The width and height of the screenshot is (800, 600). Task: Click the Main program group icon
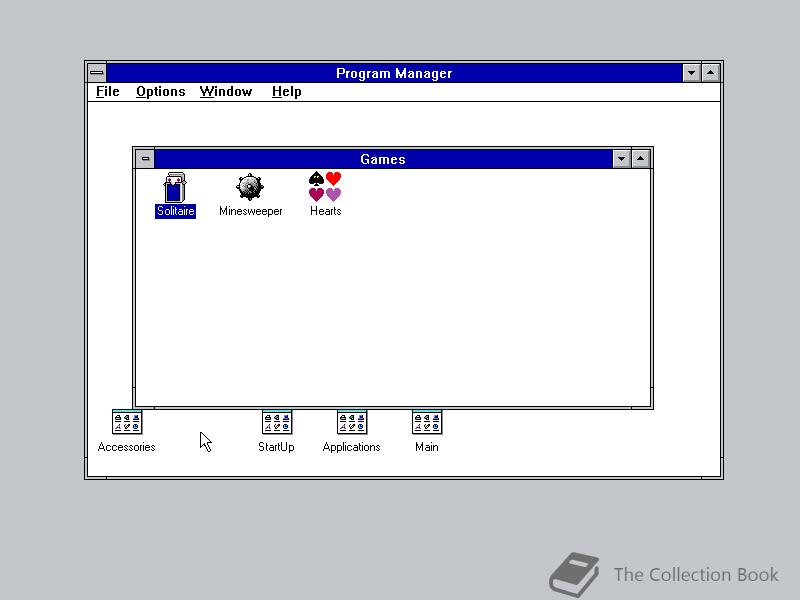tap(427, 422)
